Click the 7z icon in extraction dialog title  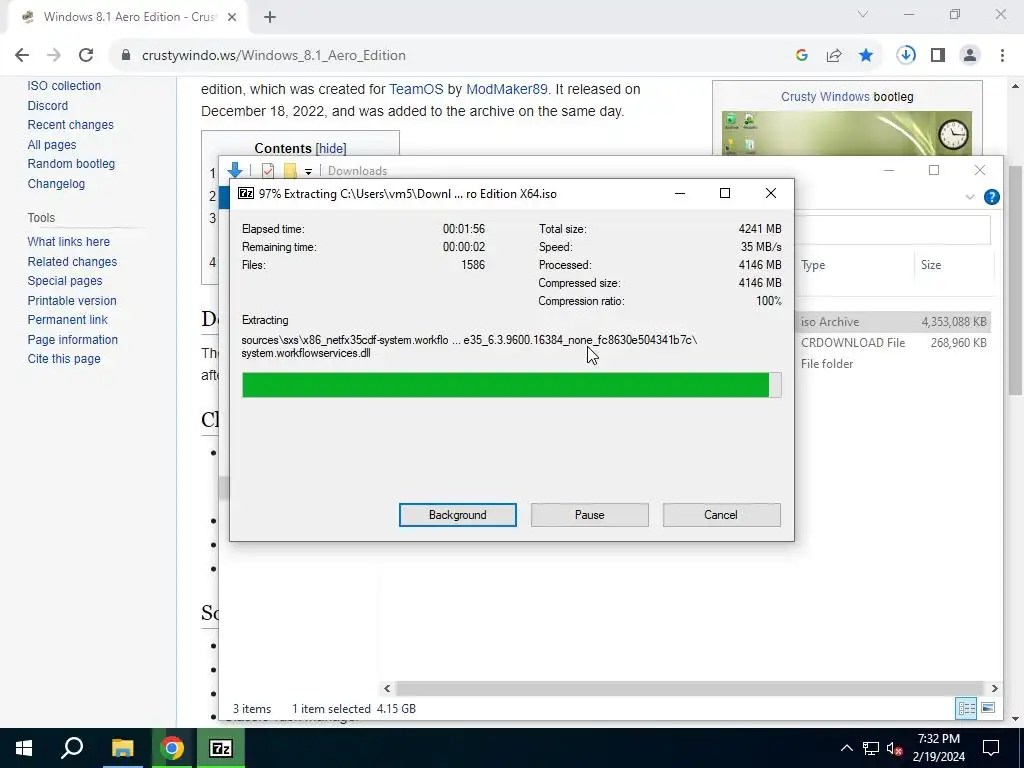(x=246, y=193)
